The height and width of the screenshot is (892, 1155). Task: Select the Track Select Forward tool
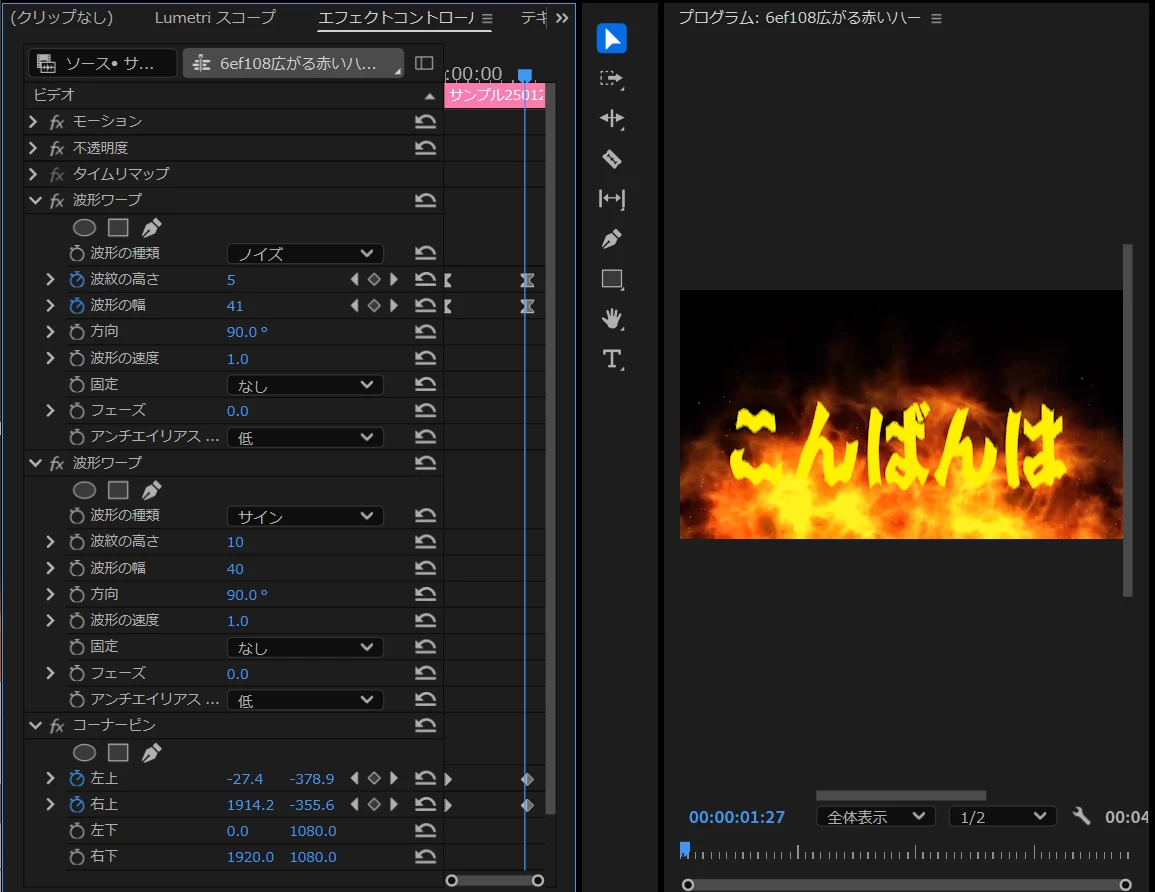611,79
